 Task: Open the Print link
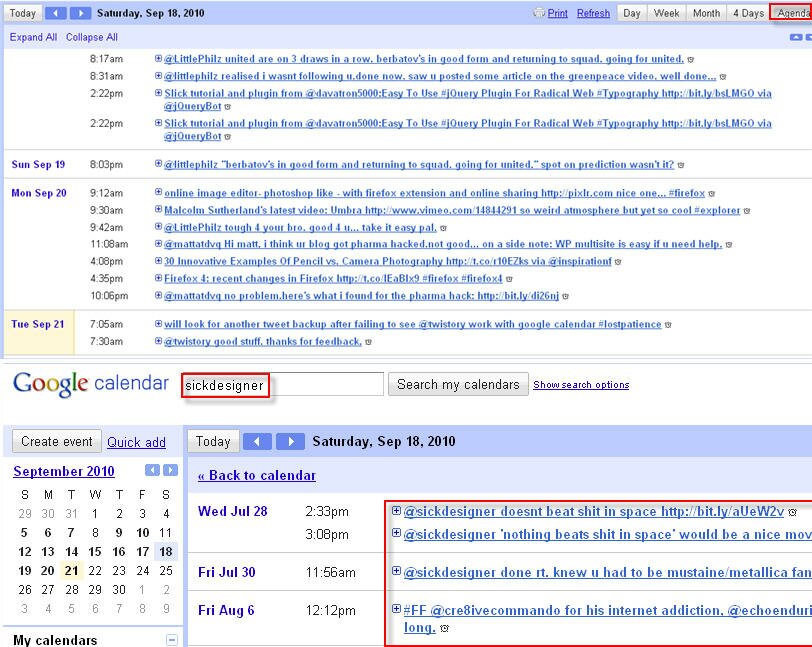point(557,13)
